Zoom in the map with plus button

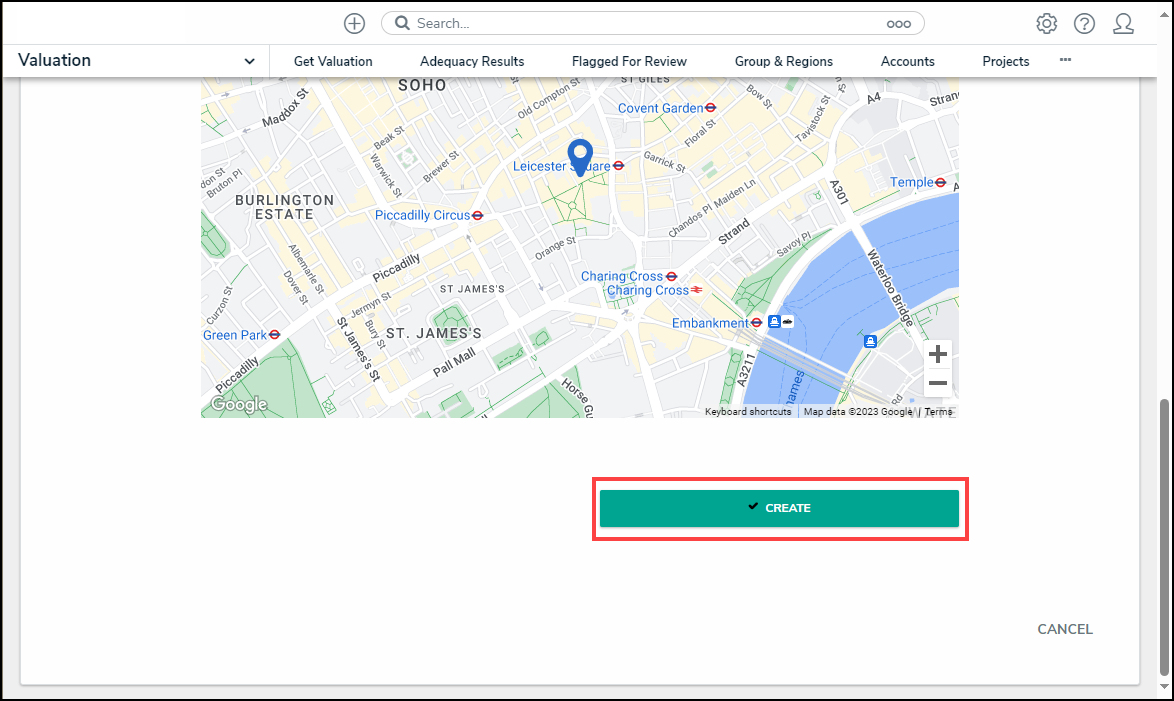(x=937, y=354)
